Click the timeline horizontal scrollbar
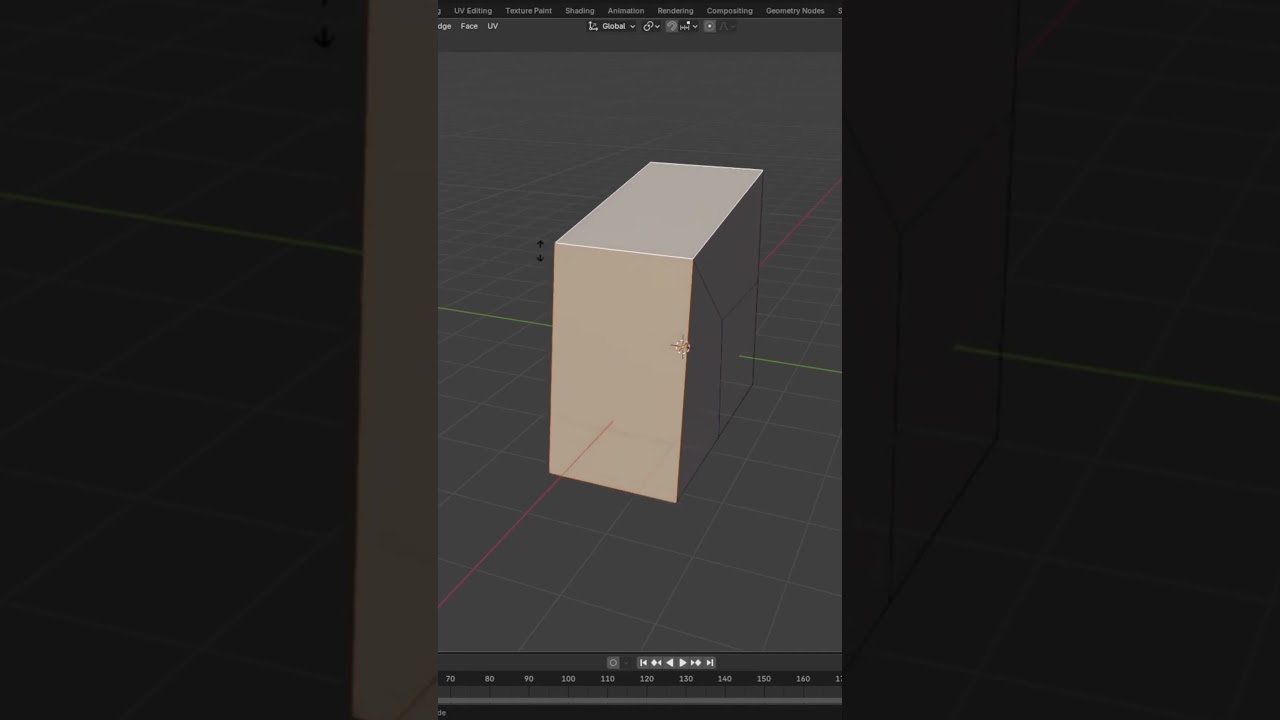 click(640, 701)
